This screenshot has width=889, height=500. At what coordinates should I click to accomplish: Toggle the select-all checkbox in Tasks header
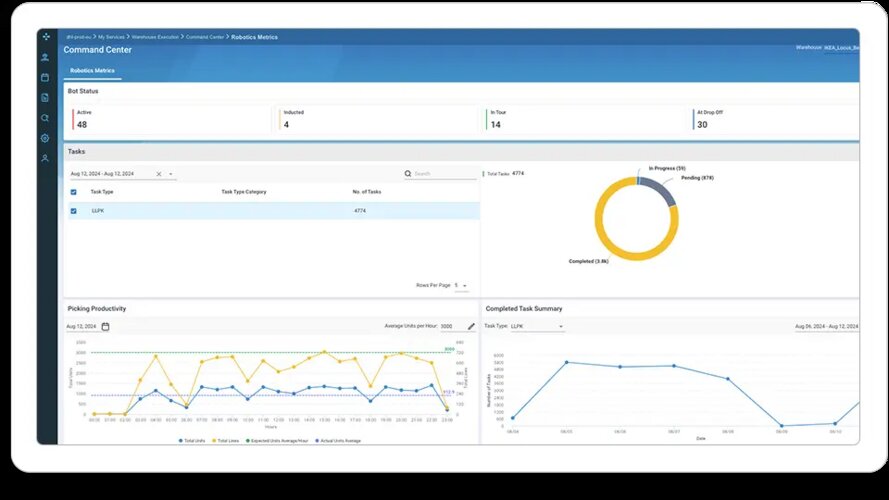tap(72, 192)
